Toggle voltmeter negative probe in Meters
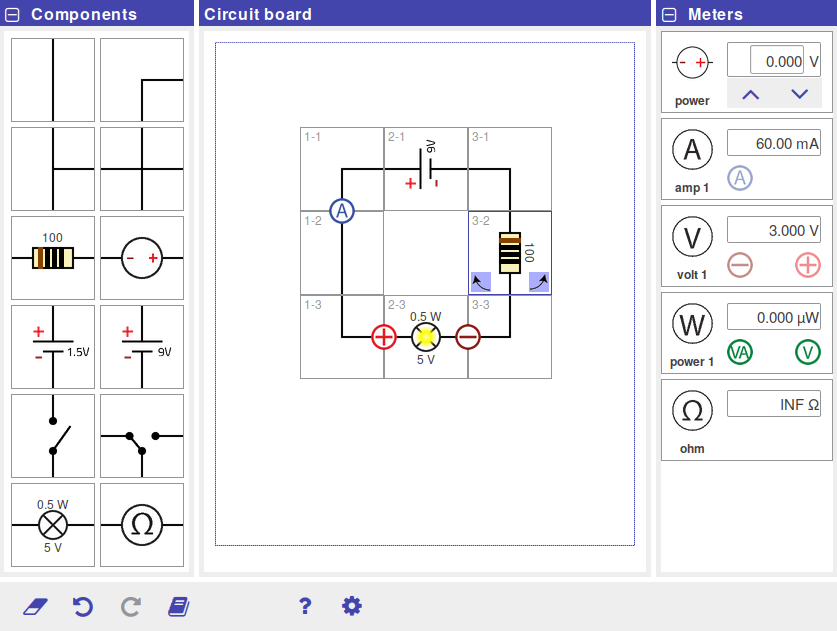Screen dimensions: 837x631 coord(740,265)
